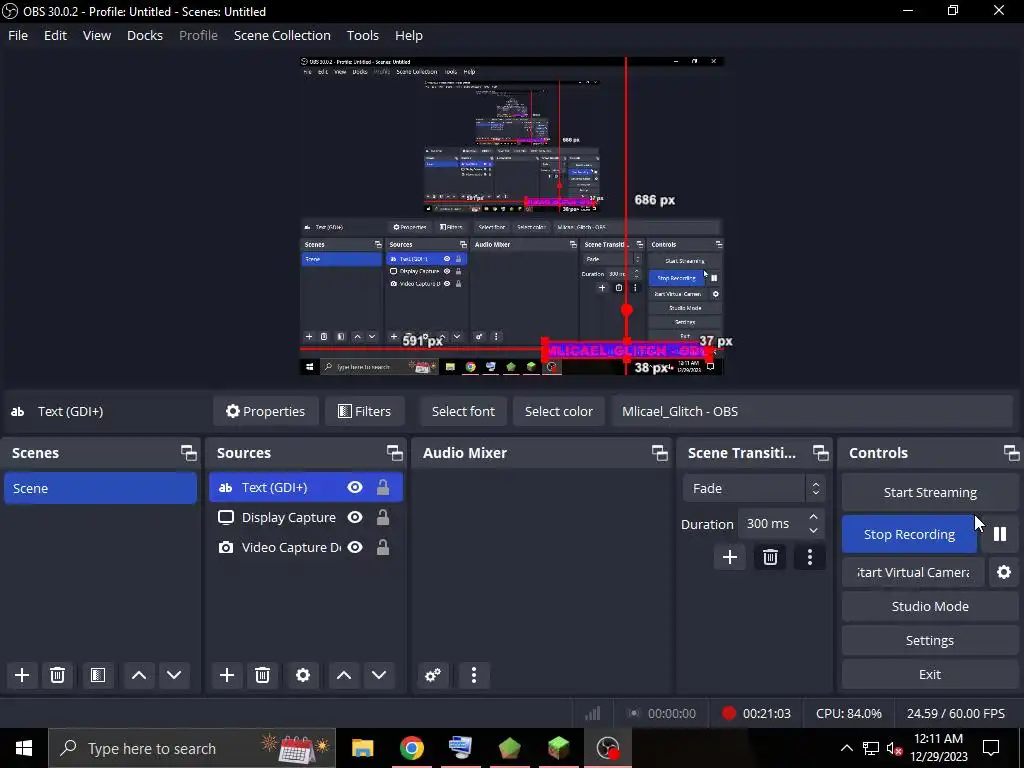Open the Windows Start menu

[x=24, y=748]
